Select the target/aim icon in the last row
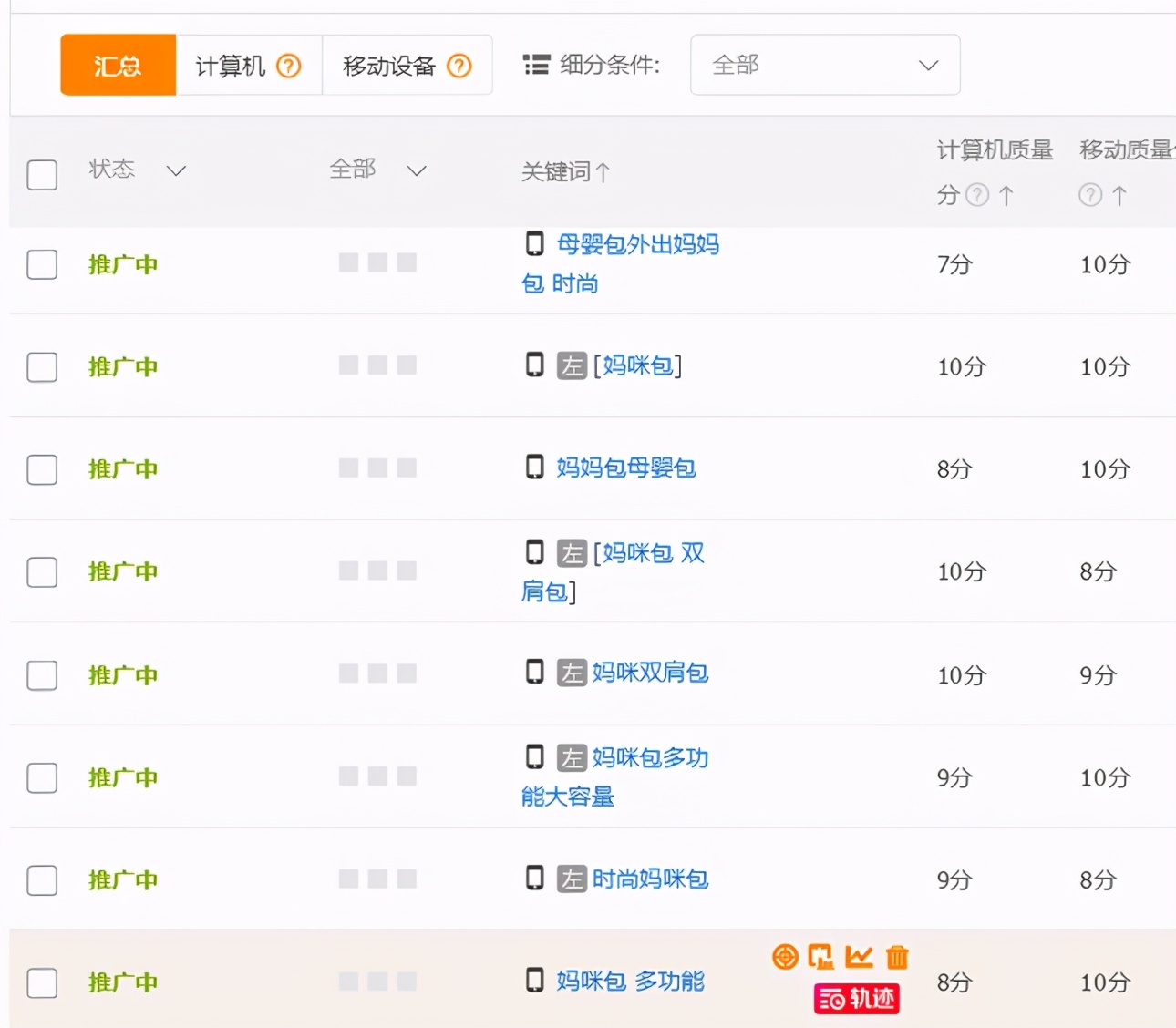Image resolution: width=1176 pixels, height=1028 pixels. click(x=783, y=957)
